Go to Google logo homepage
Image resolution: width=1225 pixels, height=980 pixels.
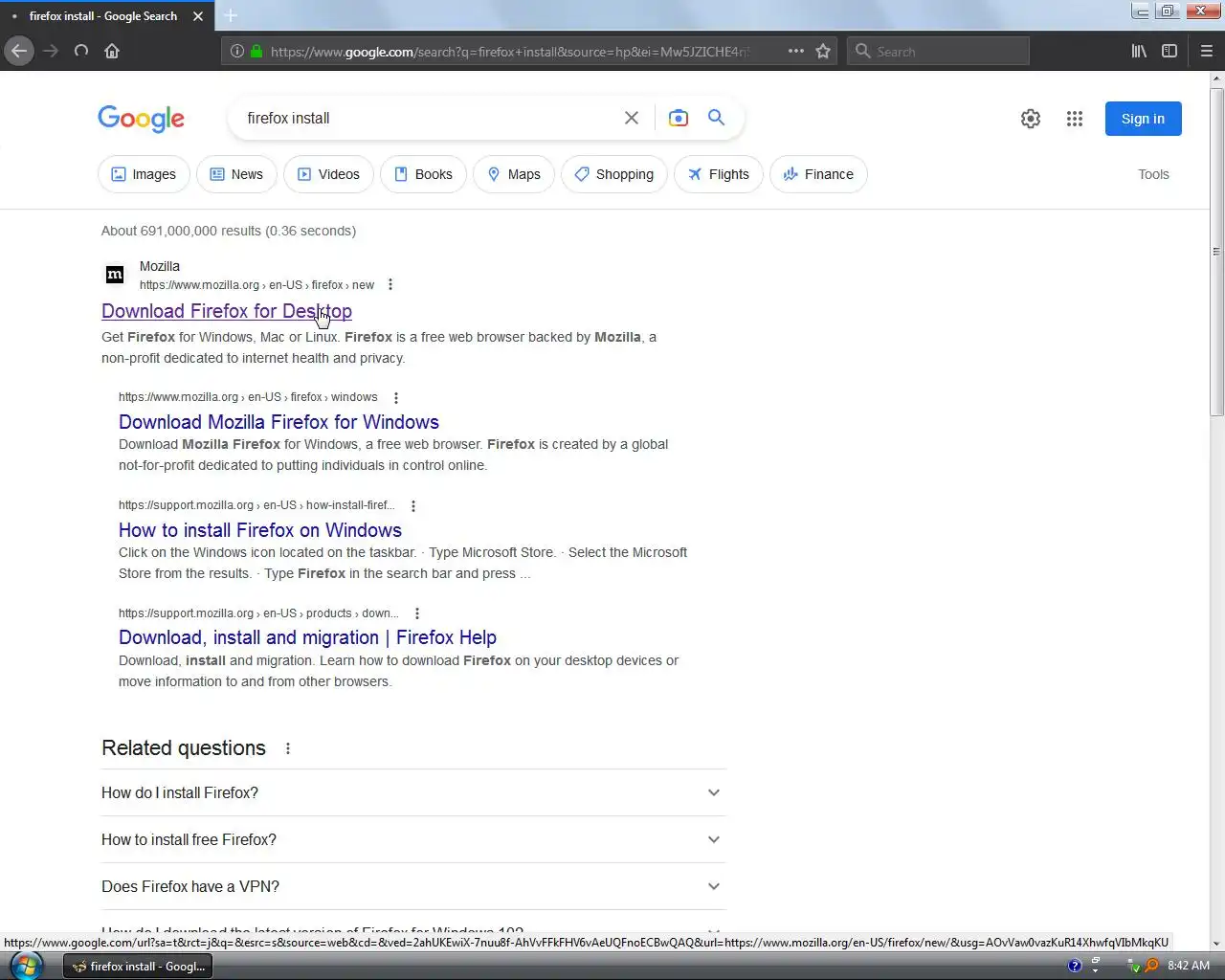click(142, 119)
